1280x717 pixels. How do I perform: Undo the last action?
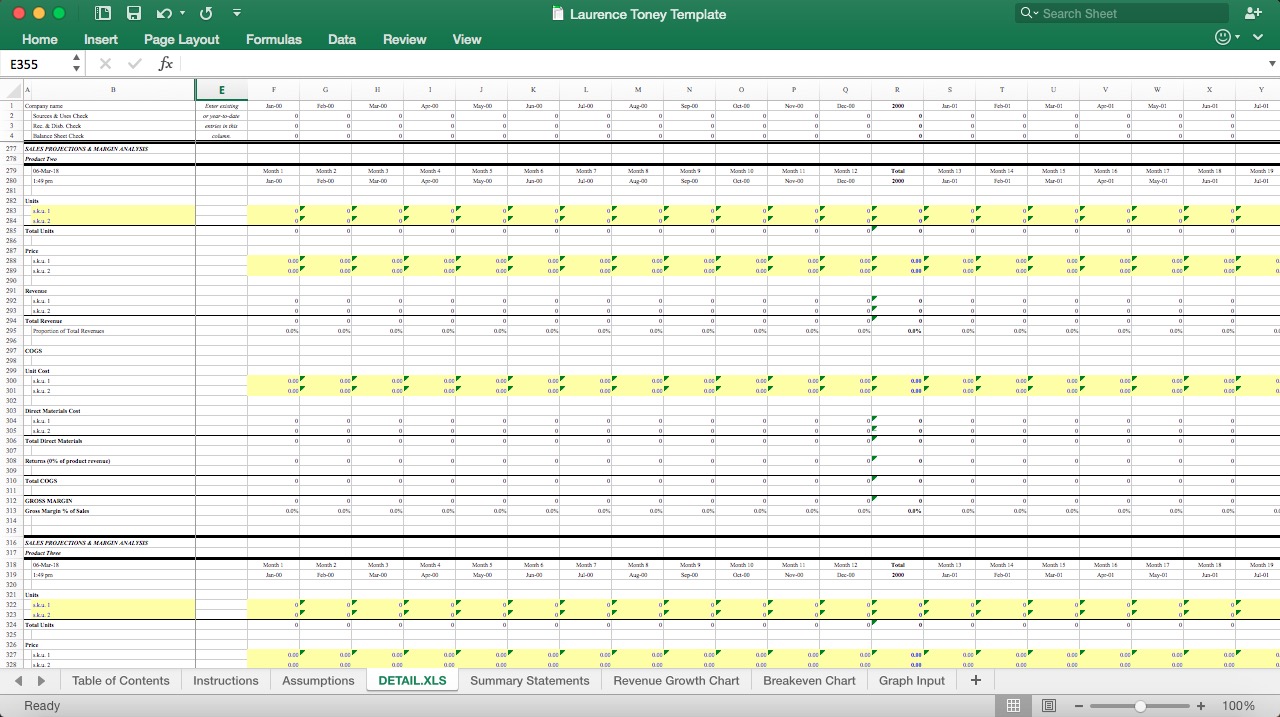(162, 13)
